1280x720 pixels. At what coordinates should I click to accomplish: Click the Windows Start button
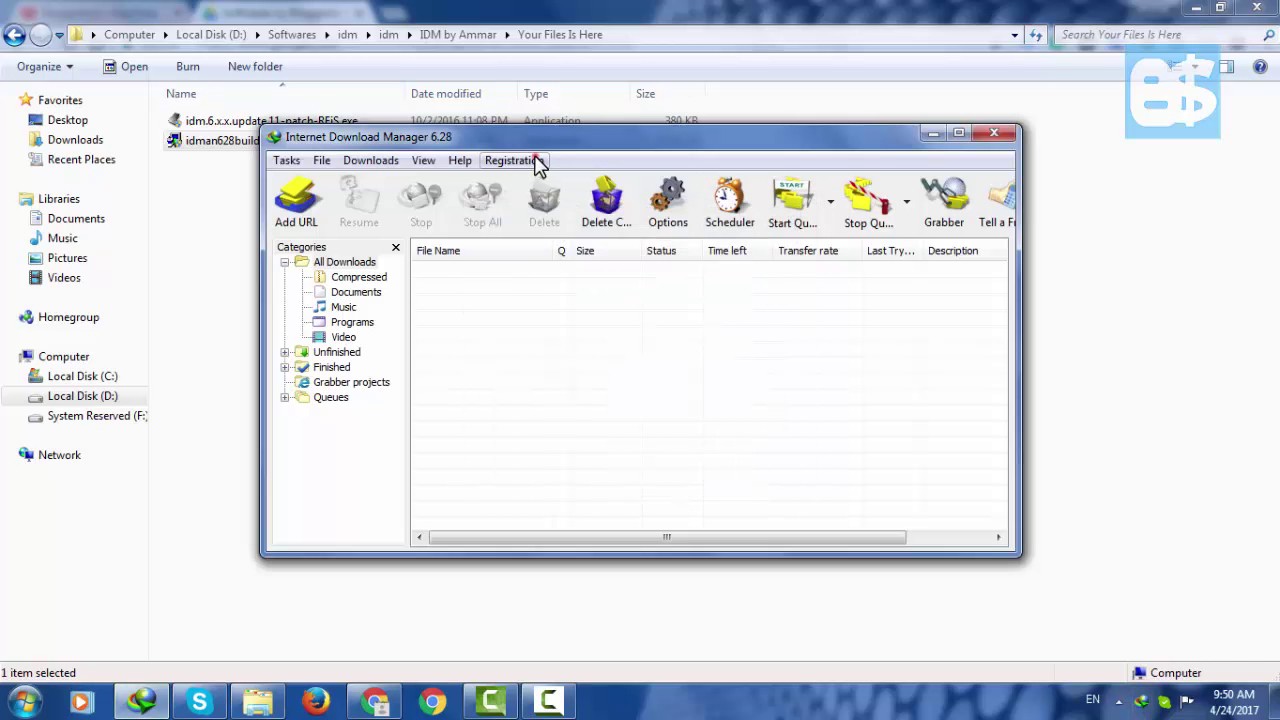click(x=25, y=701)
